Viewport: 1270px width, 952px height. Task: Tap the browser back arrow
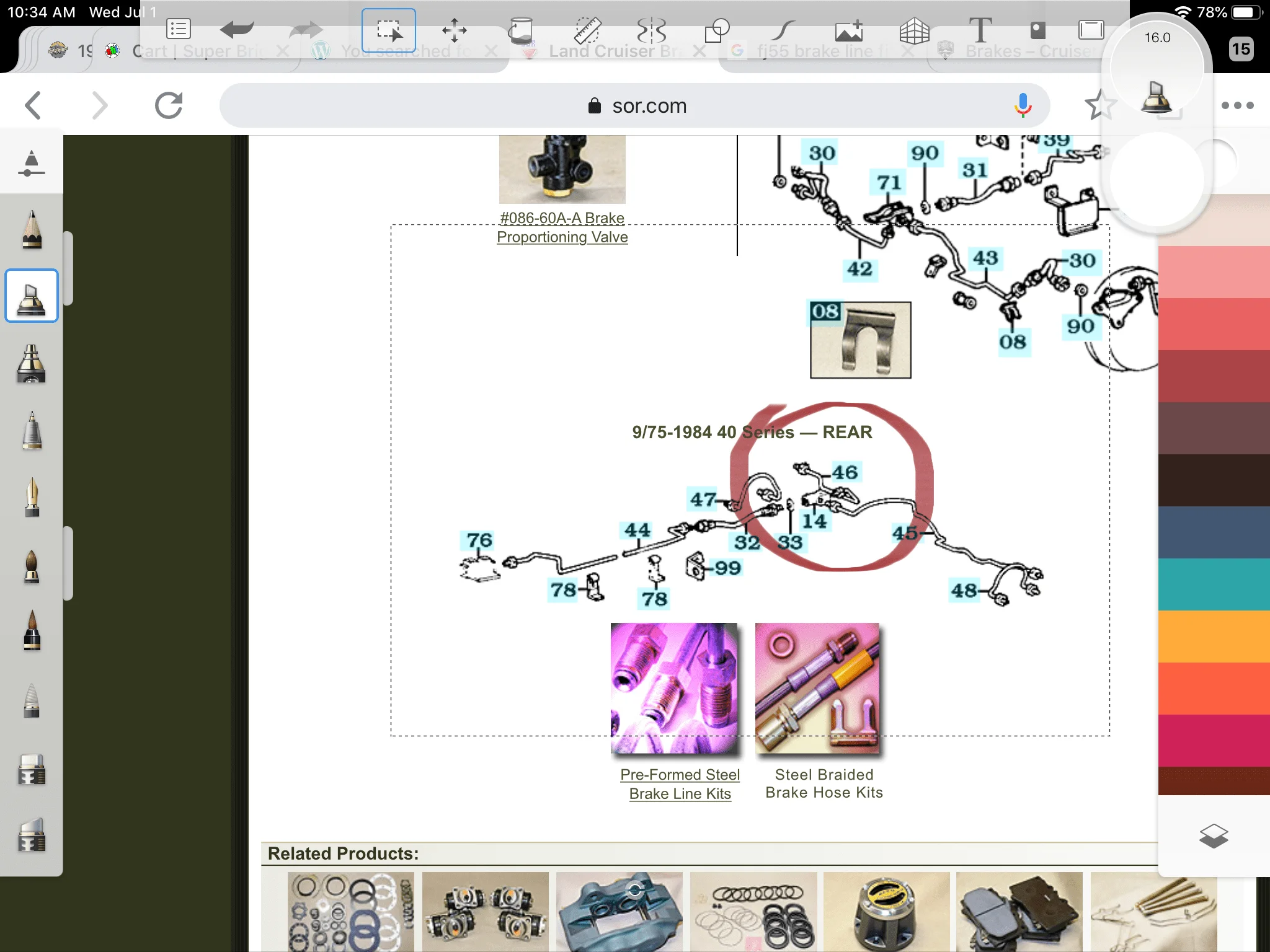coord(33,105)
